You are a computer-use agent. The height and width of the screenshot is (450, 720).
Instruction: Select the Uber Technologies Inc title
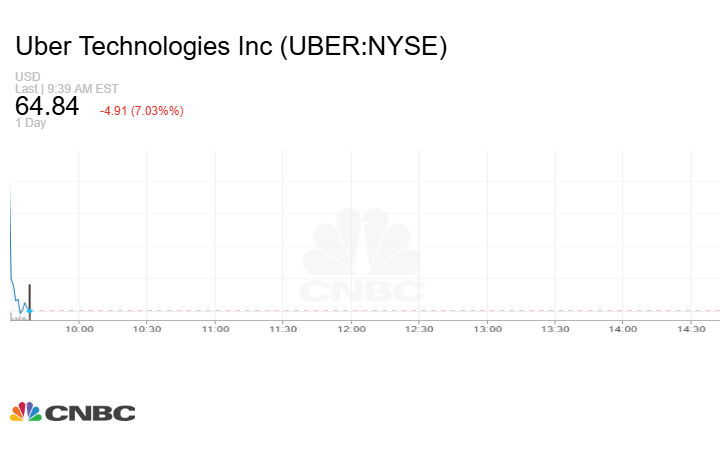(231, 47)
